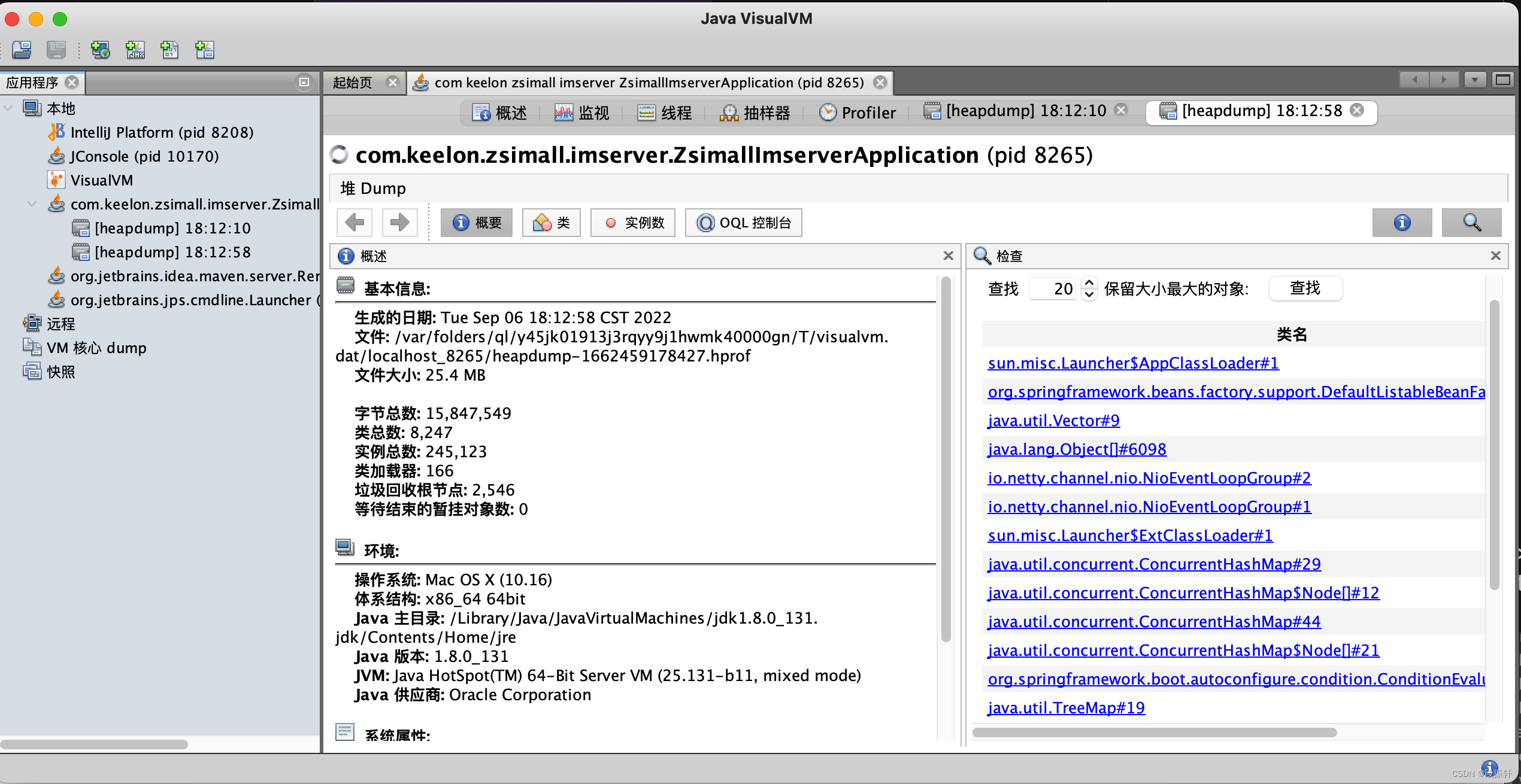
Task: Click the Load snapshot toolbar icon
Action: point(22,50)
